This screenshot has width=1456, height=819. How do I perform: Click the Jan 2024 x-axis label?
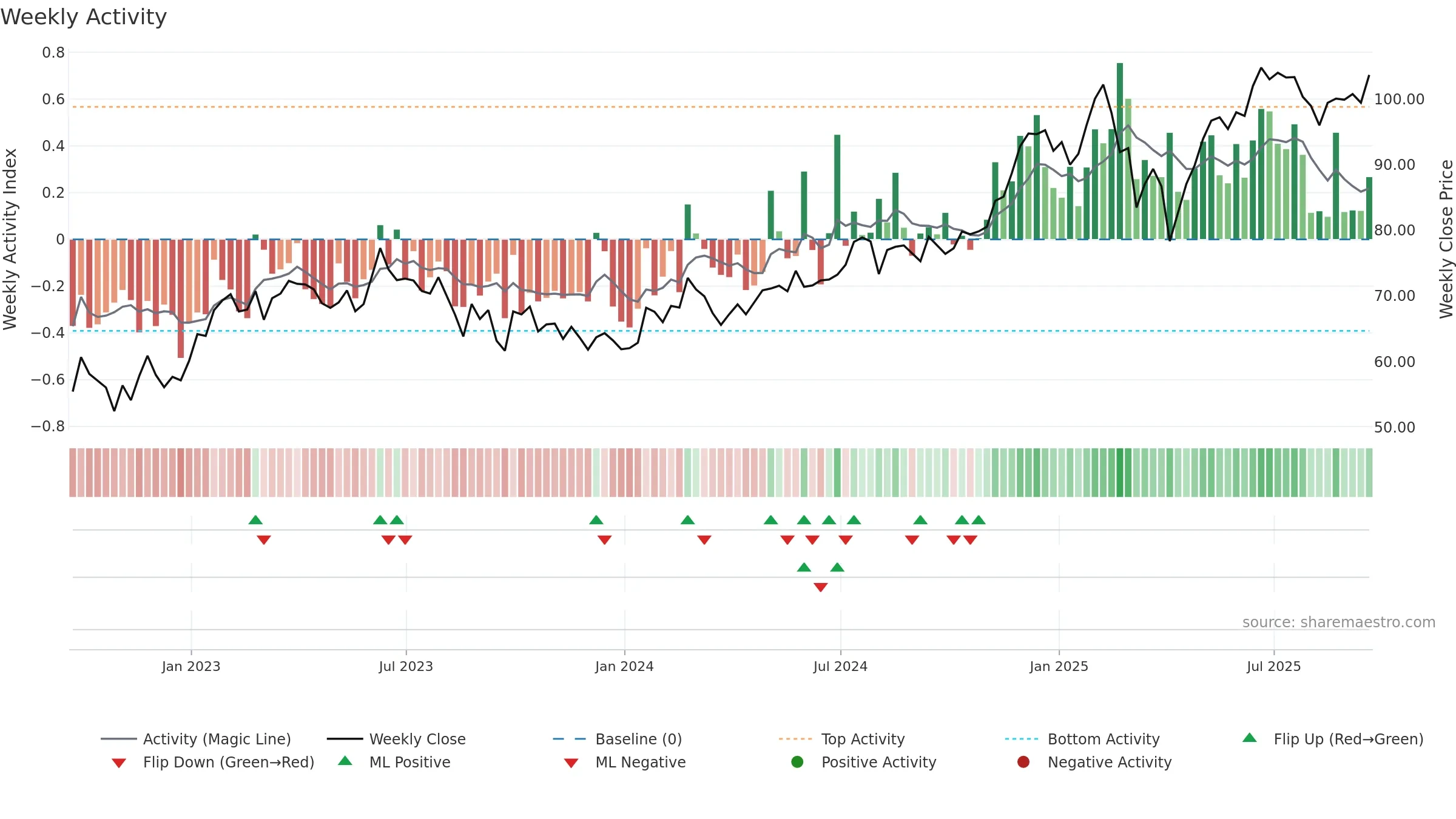(x=624, y=666)
